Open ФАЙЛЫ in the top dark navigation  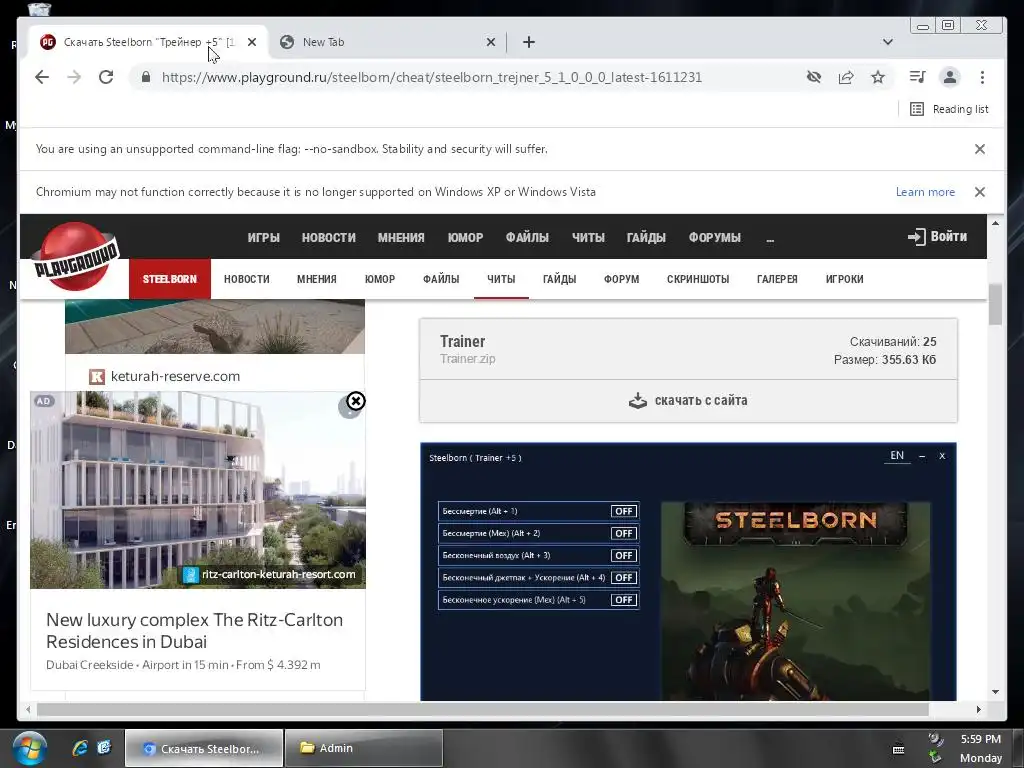(x=527, y=238)
